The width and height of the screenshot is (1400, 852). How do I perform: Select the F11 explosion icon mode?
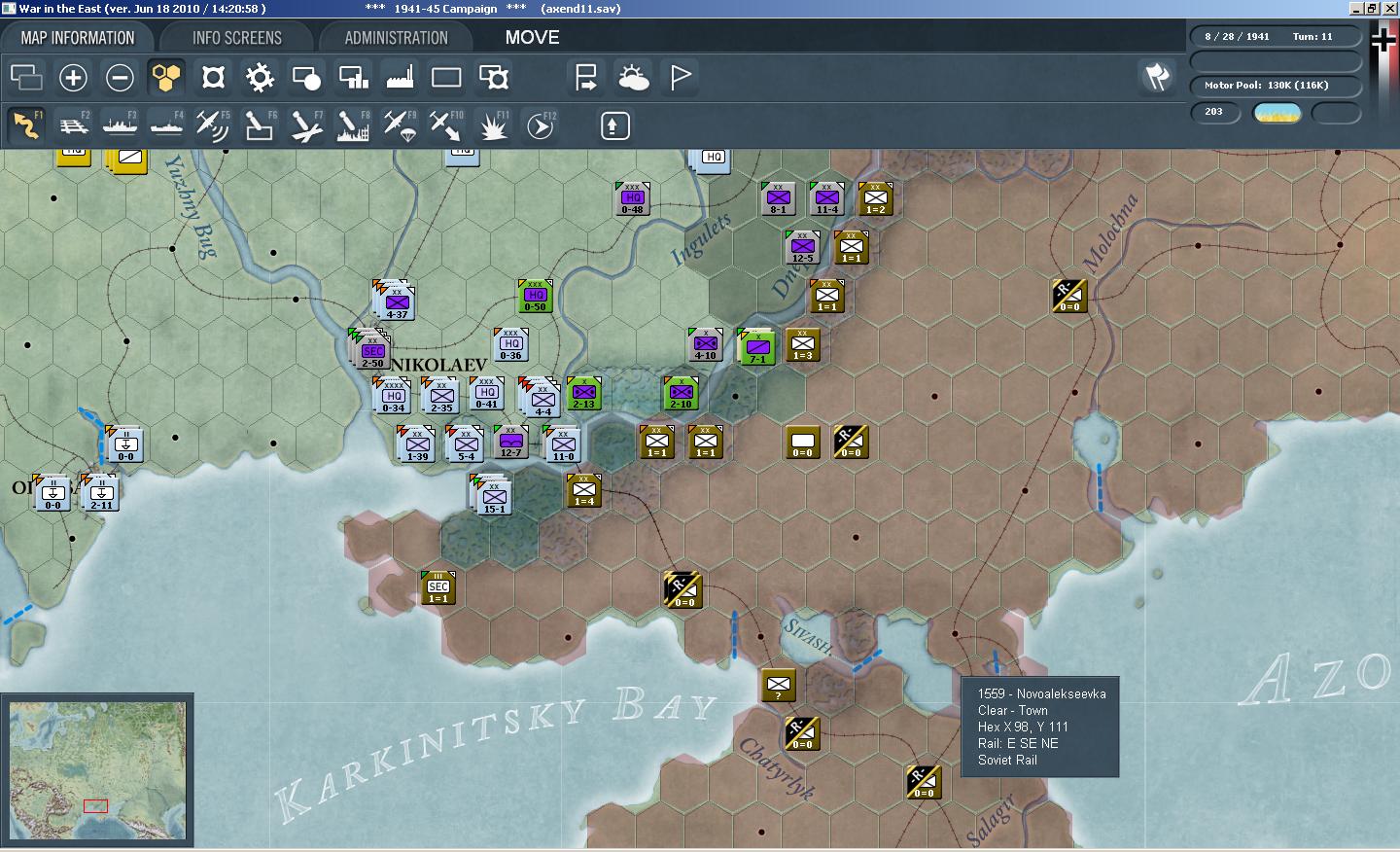click(493, 124)
